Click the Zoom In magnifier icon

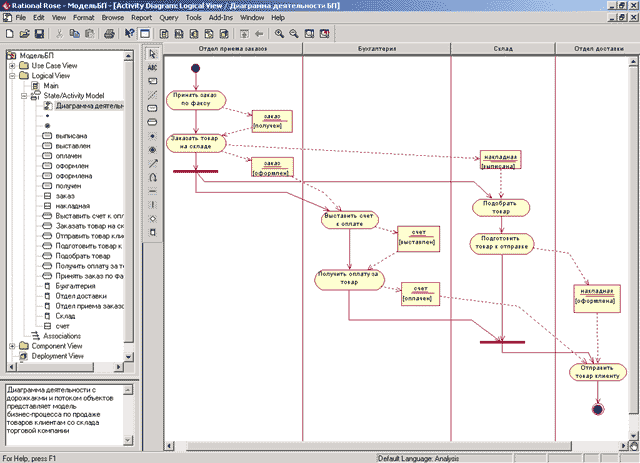279,34
